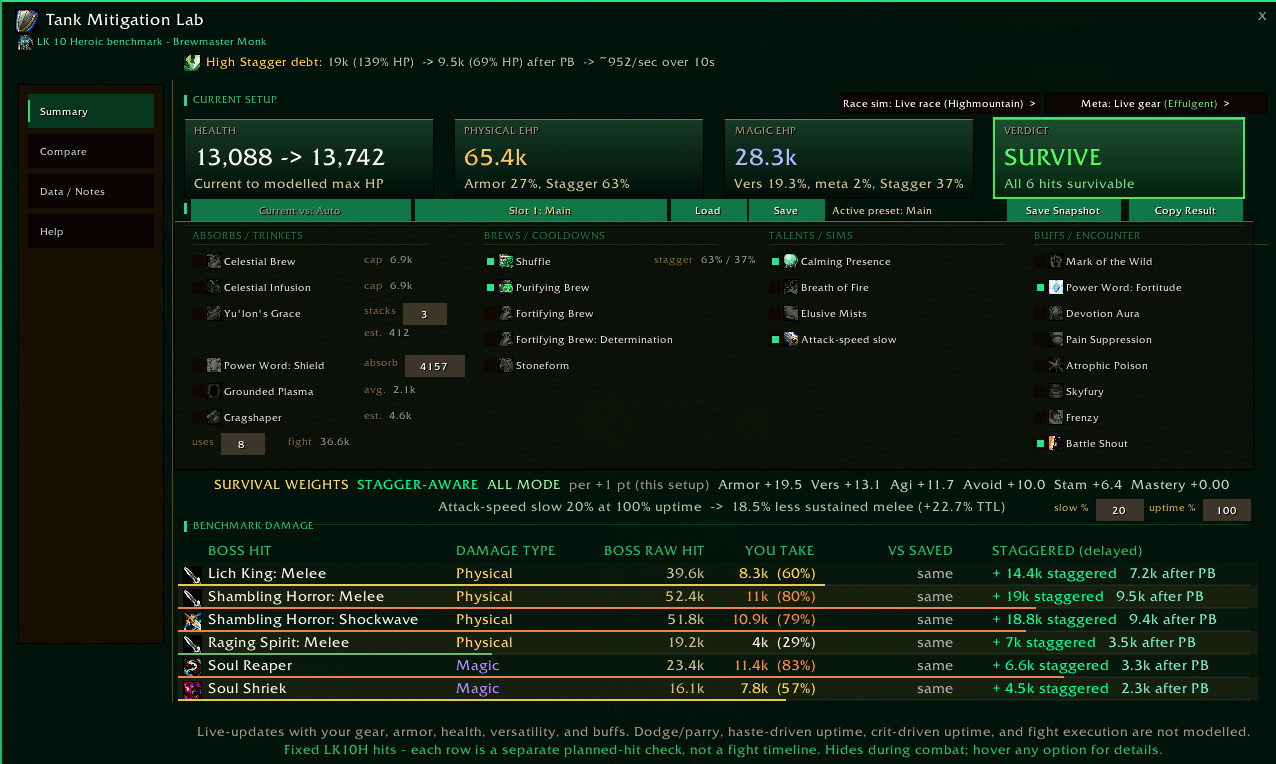
Task: Click the Fortifying Brew icon
Action: 506,313
